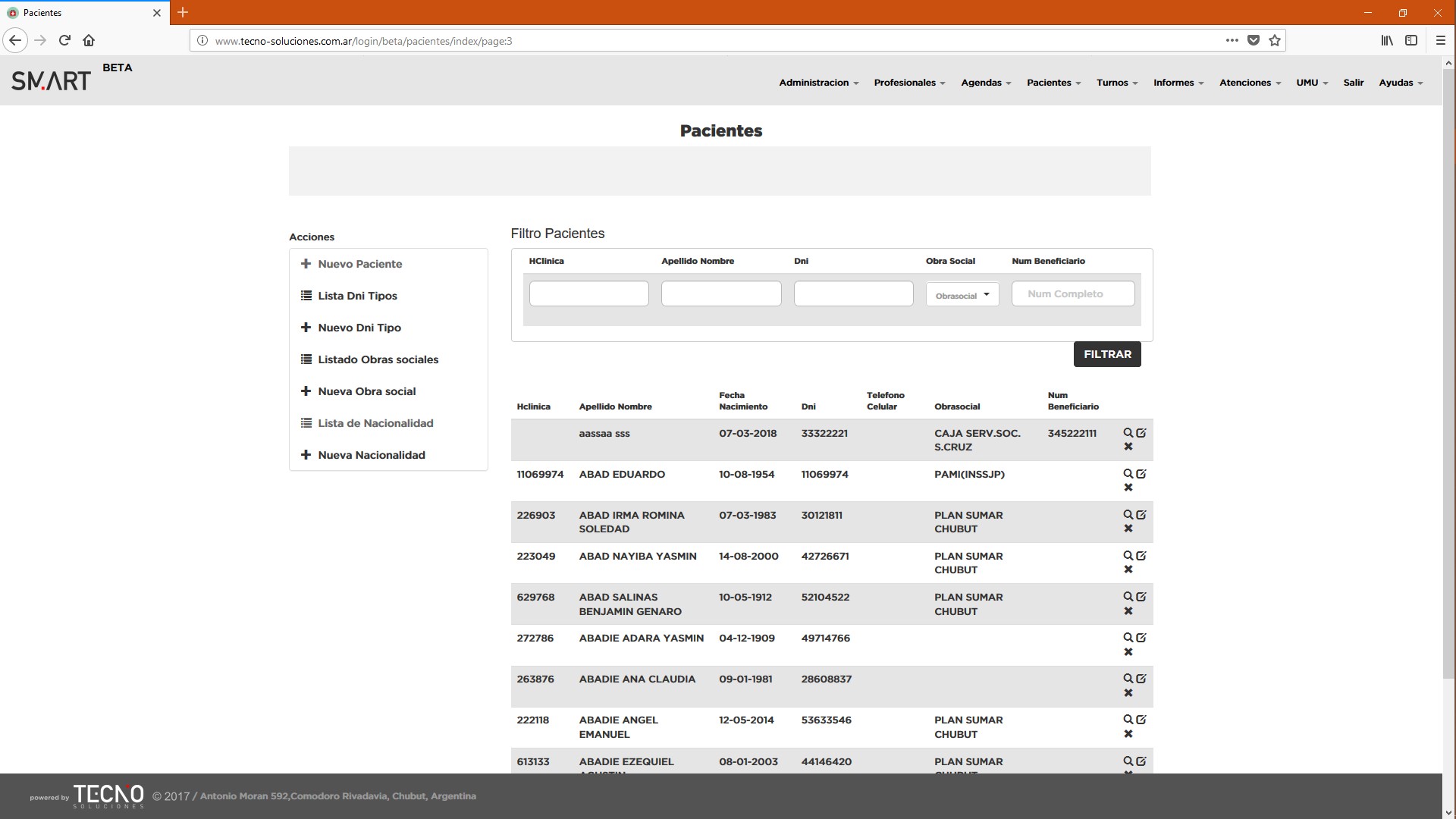Screen dimensions: 1456x819
Task: View details of ABAD SALINAS BENJAMIN GENARO
Action: [1128, 597]
